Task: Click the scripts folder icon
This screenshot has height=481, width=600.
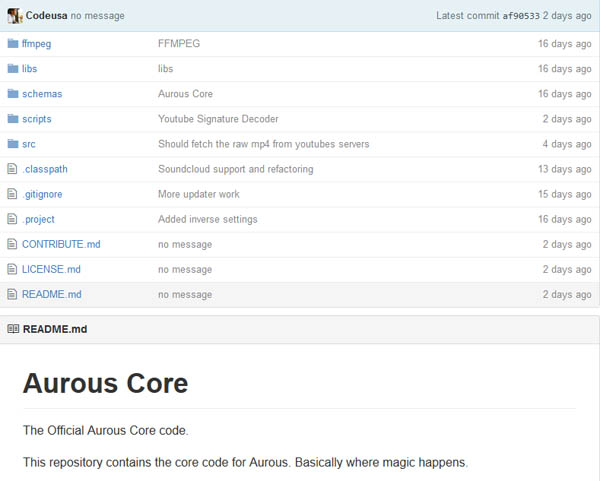Action: click(13, 119)
